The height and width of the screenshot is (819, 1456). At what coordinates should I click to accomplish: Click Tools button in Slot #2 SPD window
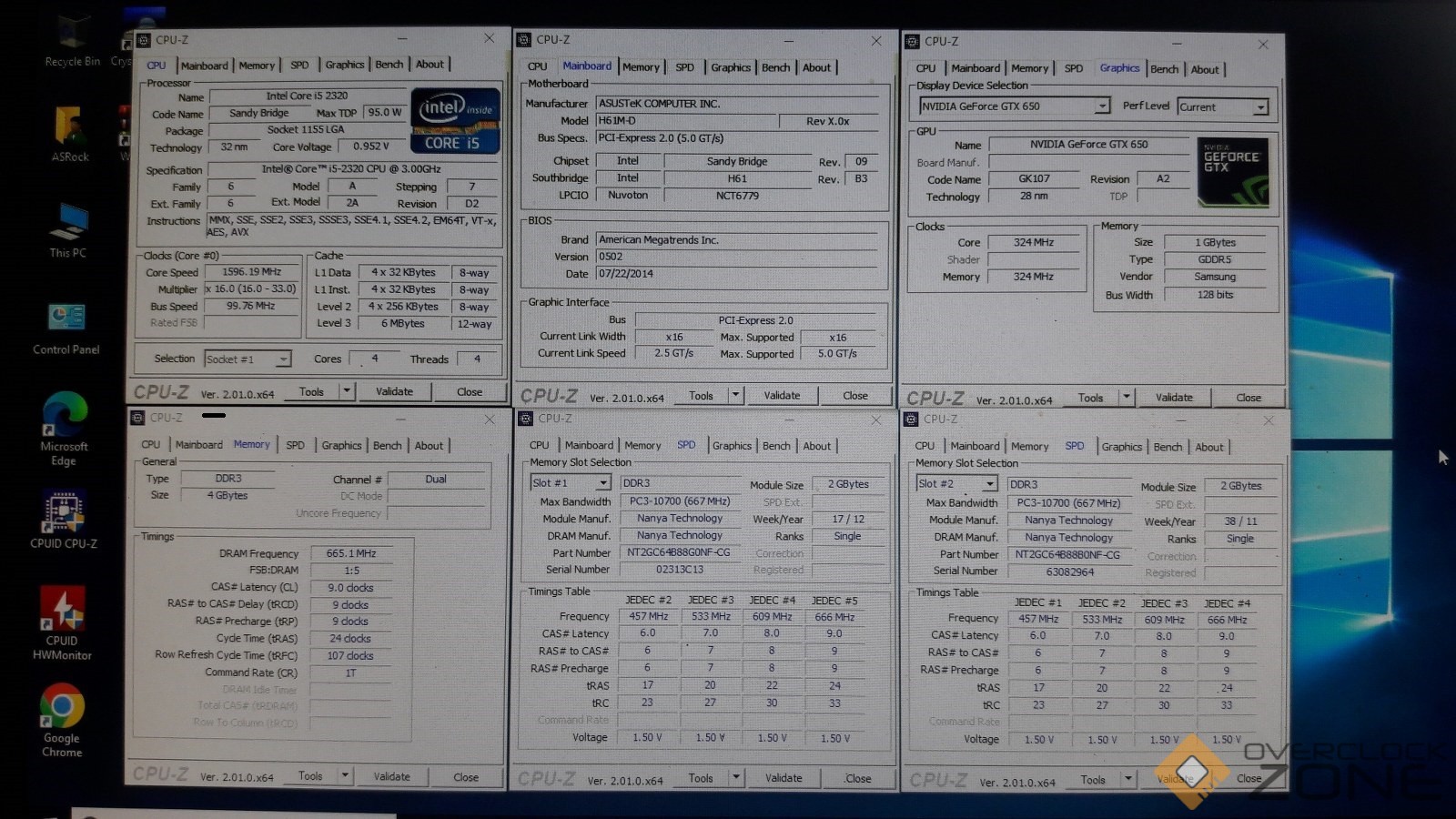coord(1093,780)
